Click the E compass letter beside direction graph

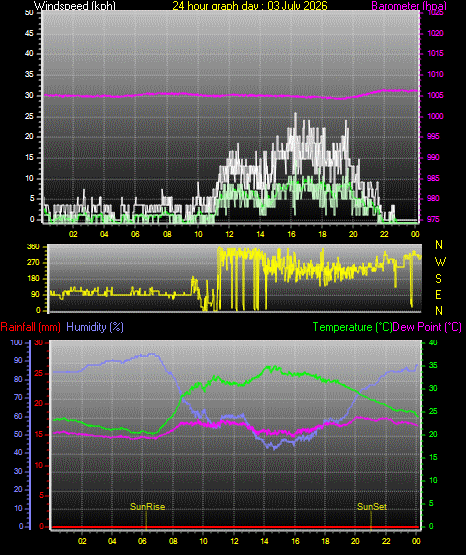click(438, 294)
